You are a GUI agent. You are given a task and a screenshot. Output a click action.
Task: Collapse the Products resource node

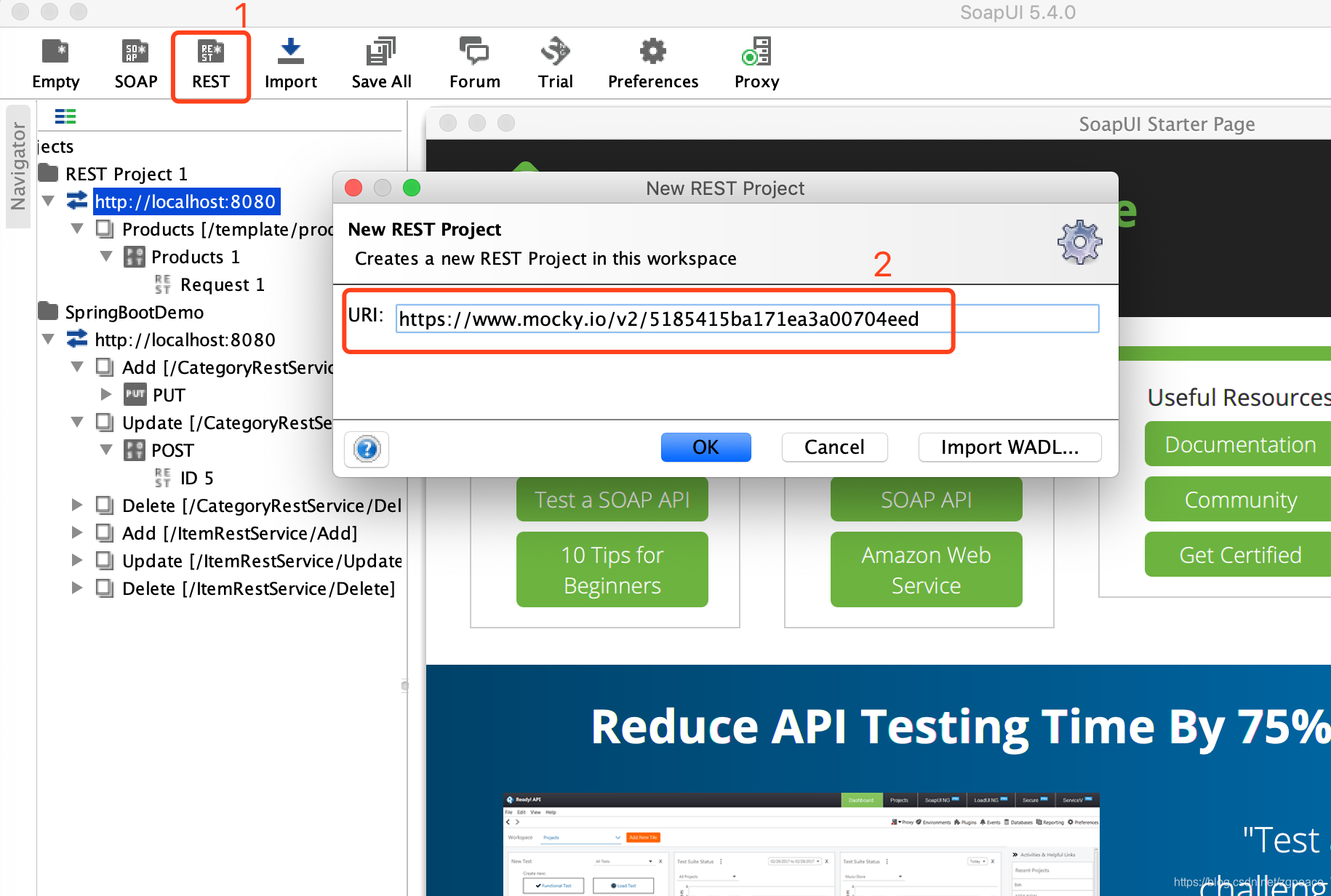[x=77, y=228]
